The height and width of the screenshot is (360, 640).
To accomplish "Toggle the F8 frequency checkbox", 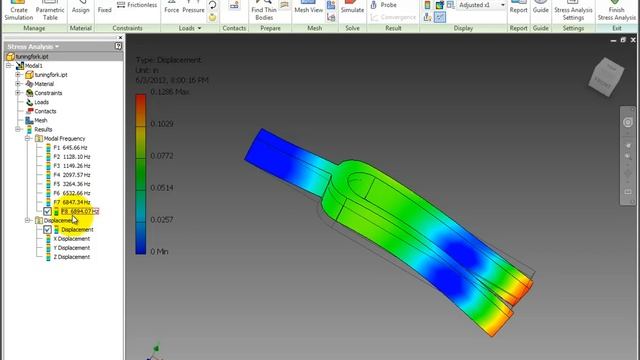I will coord(47,211).
